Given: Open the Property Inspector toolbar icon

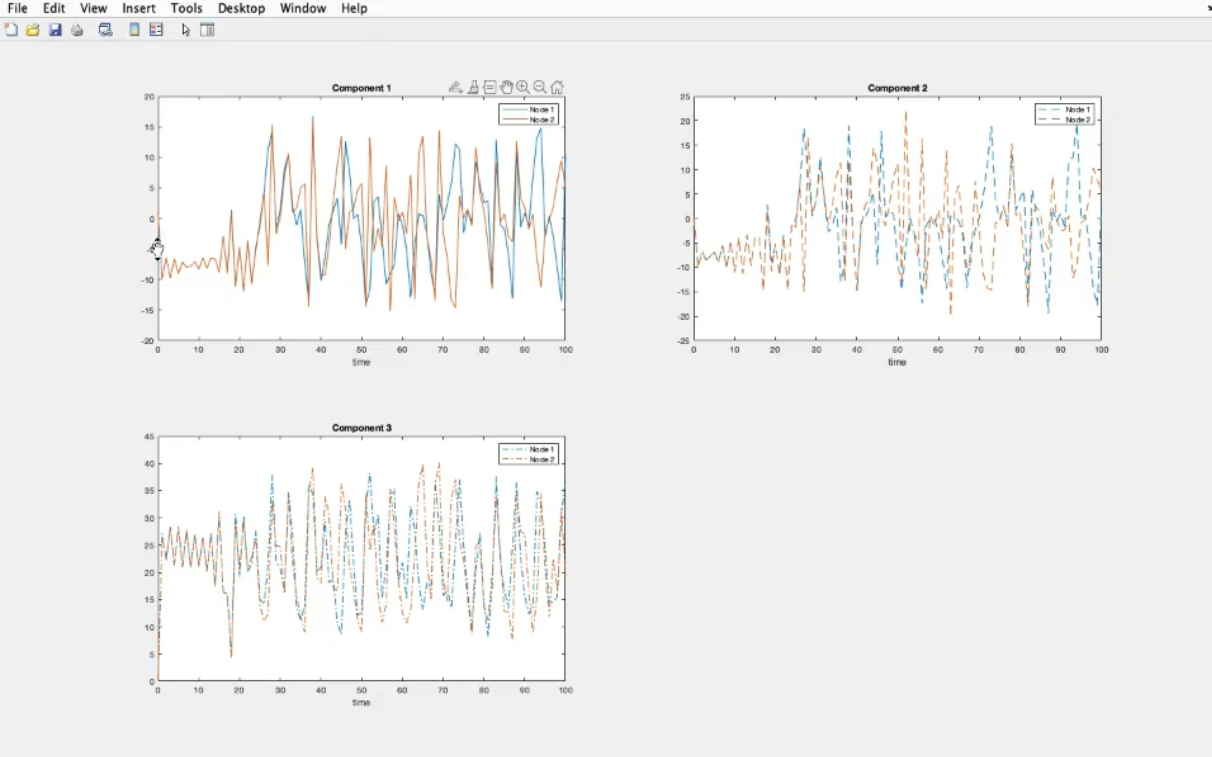Looking at the screenshot, I should [208, 30].
